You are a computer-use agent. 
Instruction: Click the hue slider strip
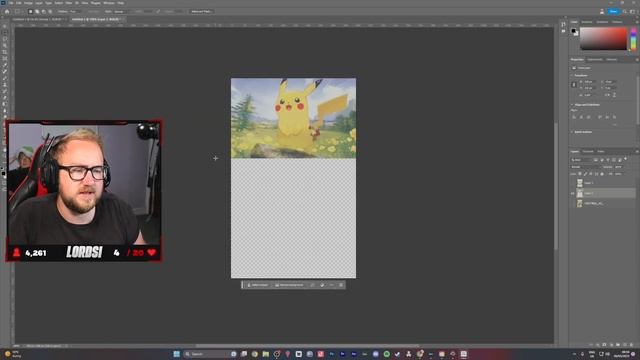pyautogui.click(x=633, y=39)
